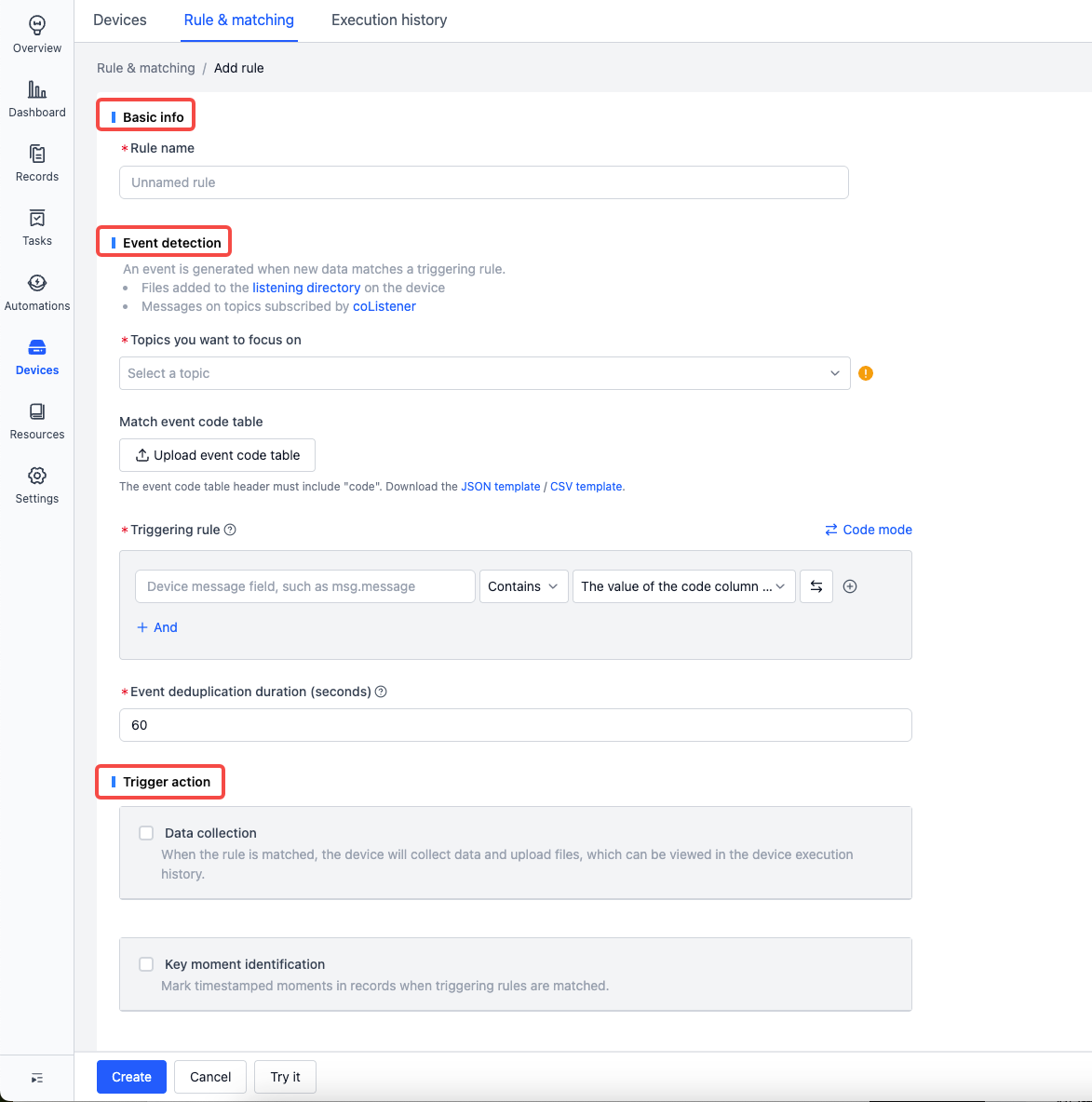This screenshot has width=1092, height=1102.
Task: Click the help icon next to Triggering rule
Action: [x=230, y=530]
